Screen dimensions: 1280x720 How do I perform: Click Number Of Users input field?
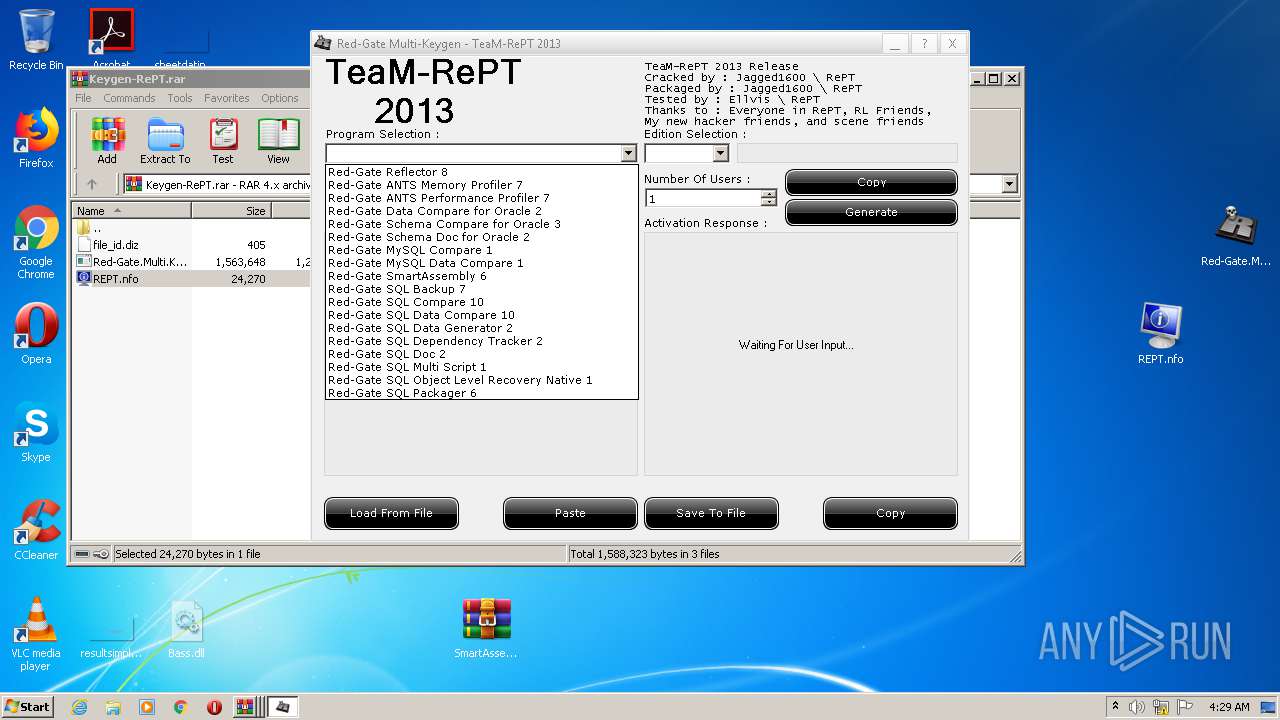pyautogui.click(x=703, y=198)
